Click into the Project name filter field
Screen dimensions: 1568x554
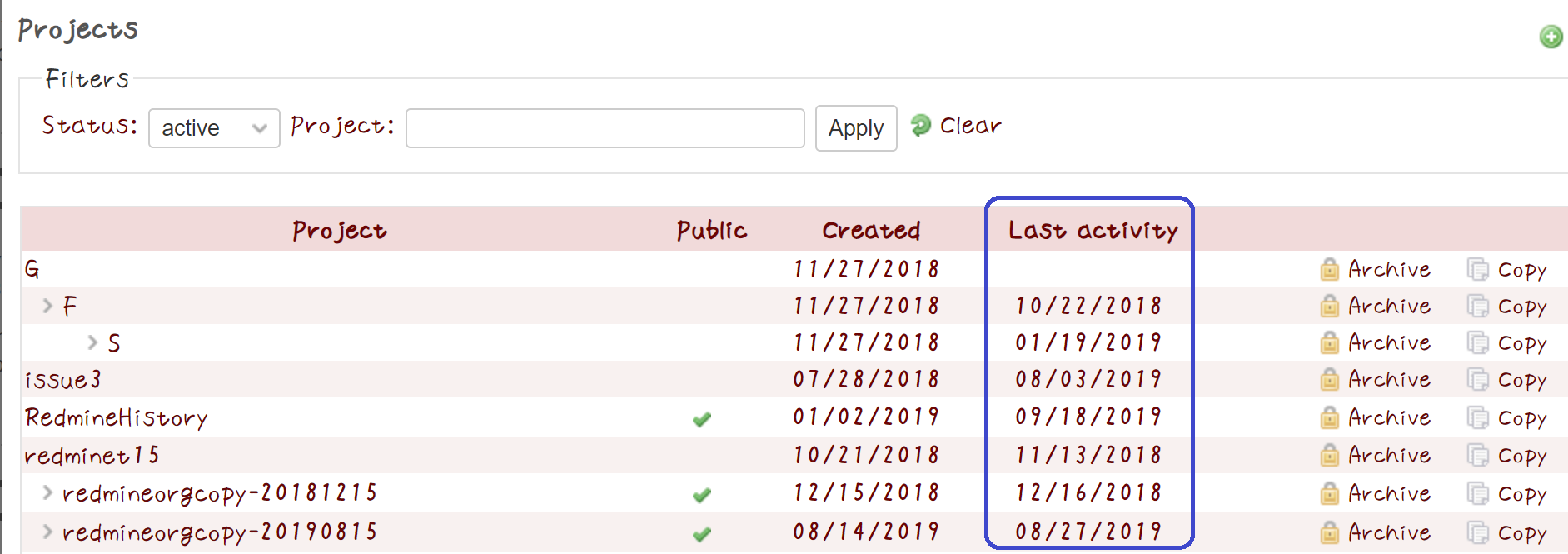(x=605, y=128)
